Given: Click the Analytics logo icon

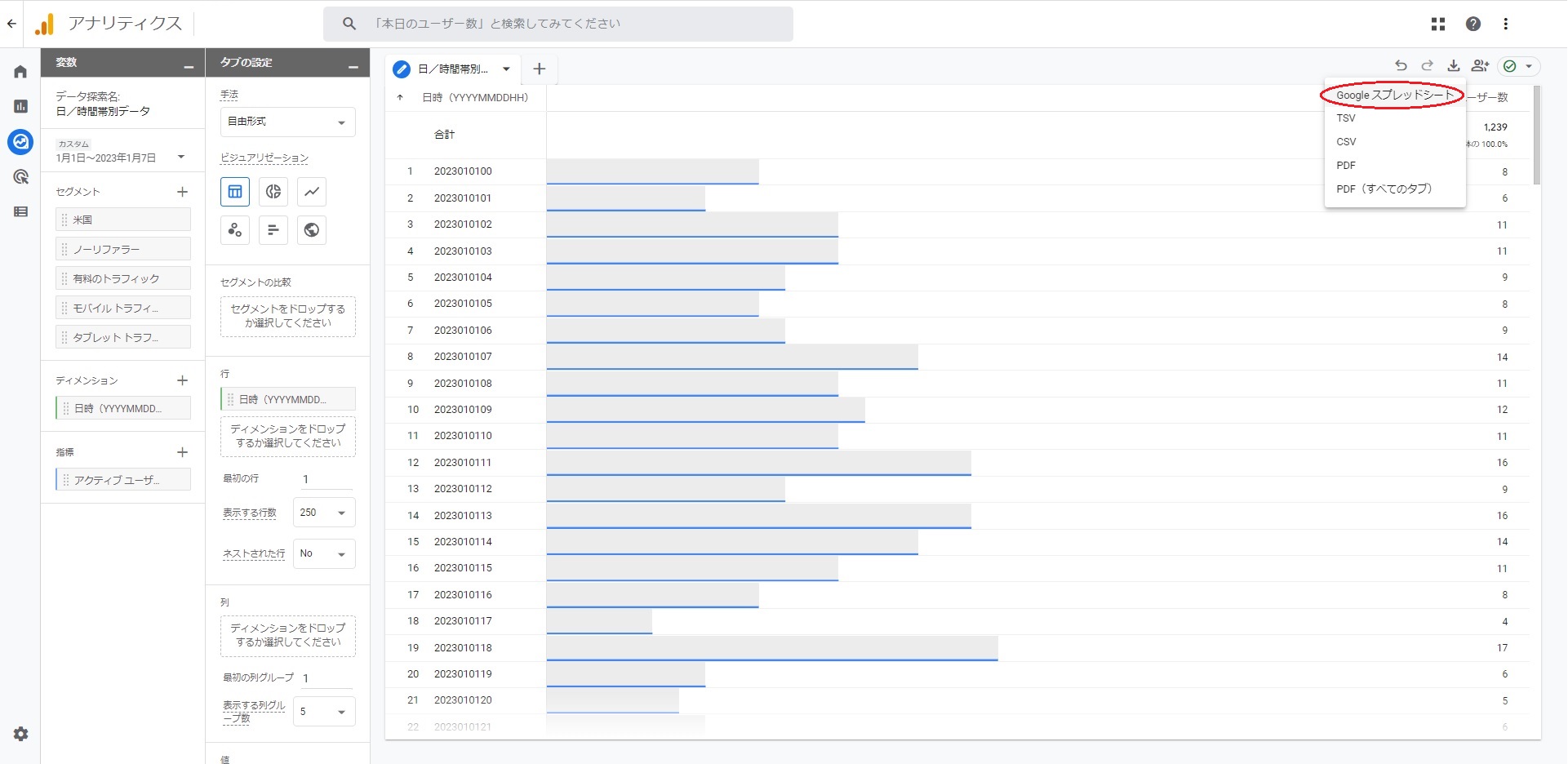Looking at the screenshot, I should [x=44, y=24].
